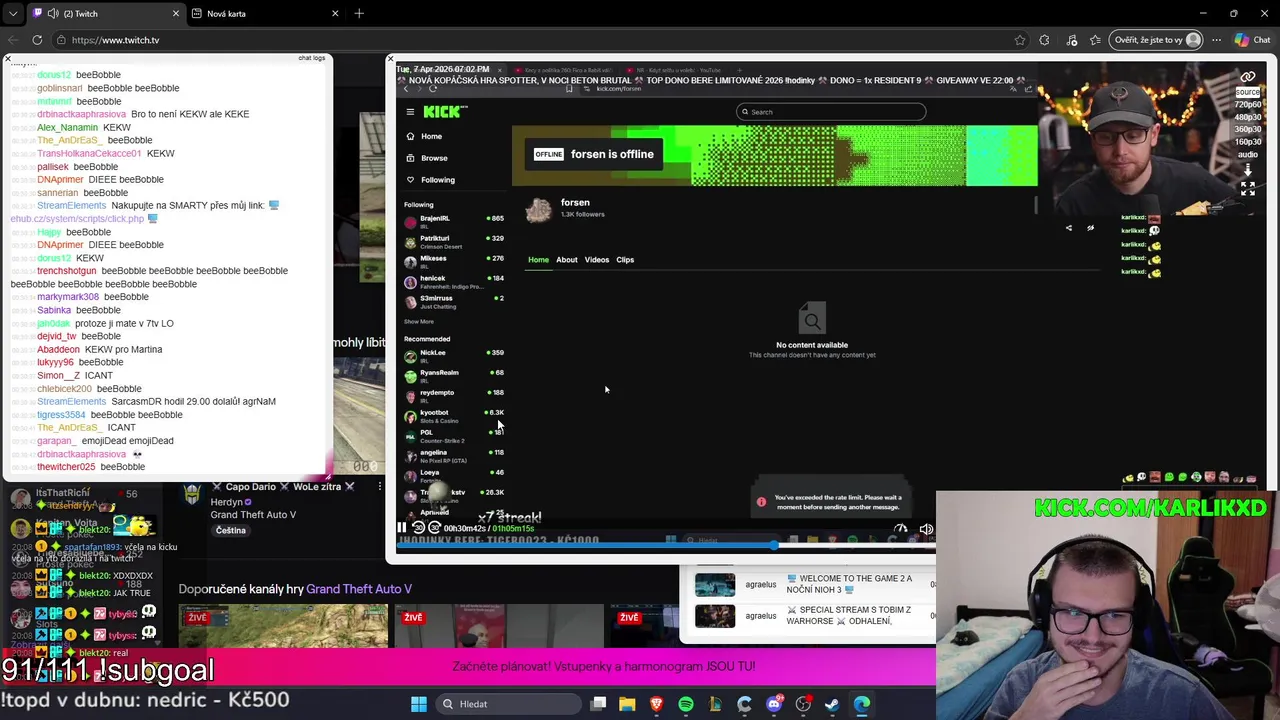Open BrajenIRL channel in Following list
The image size is (1280, 720).
454,221
